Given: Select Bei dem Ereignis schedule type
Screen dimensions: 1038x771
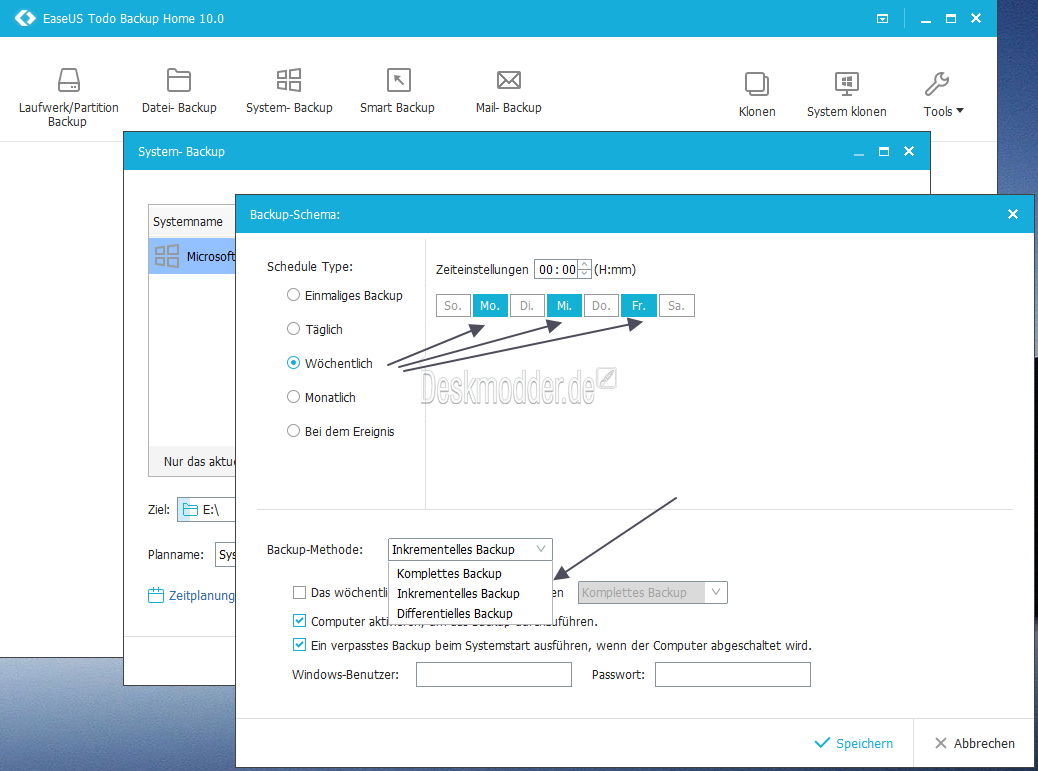Looking at the screenshot, I should [293, 431].
